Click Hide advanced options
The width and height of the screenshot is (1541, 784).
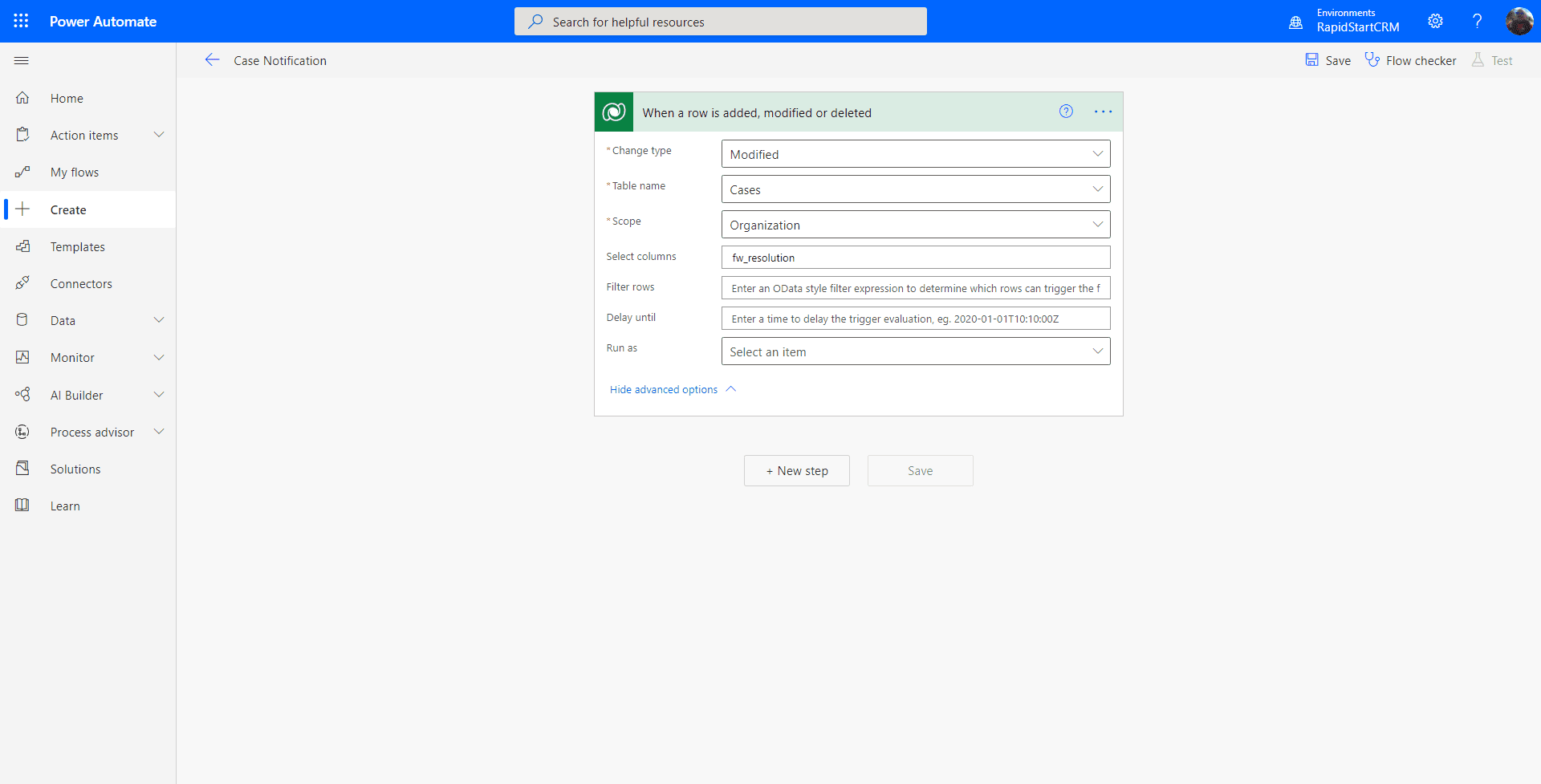[x=663, y=389]
